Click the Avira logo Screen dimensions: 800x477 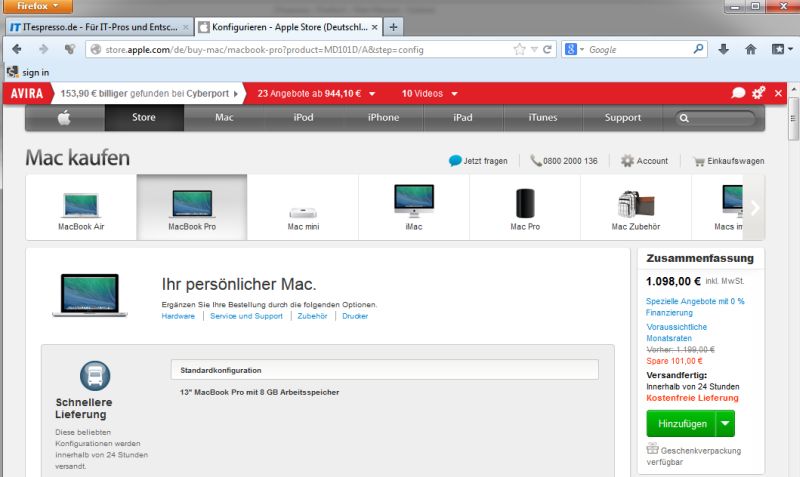point(27,94)
